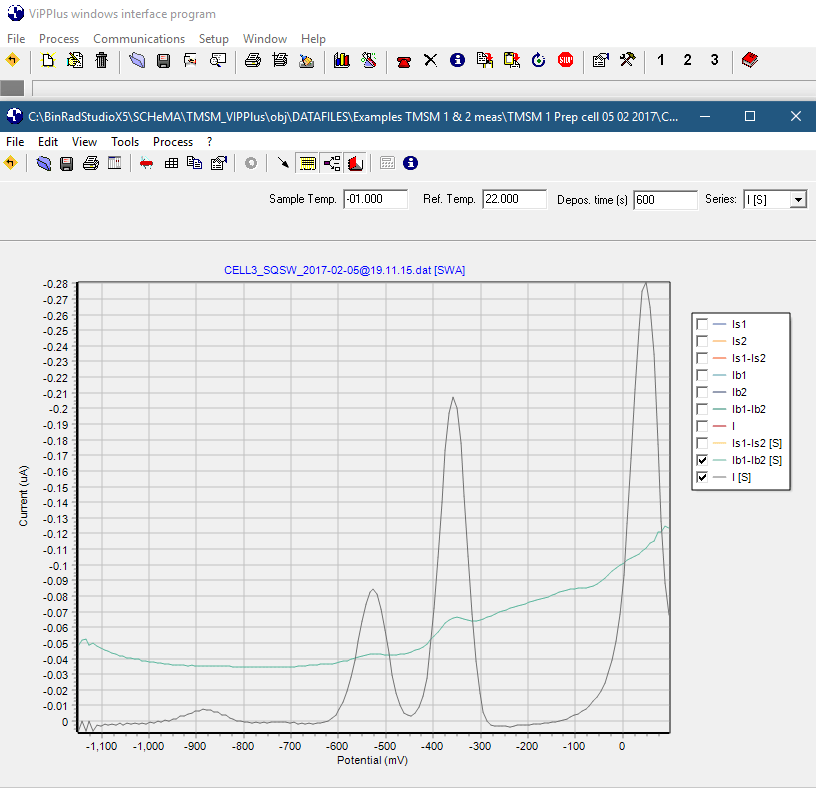Click the printer icon in inner window toolbar
This screenshot has width=816, height=788.
coord(90,163)
